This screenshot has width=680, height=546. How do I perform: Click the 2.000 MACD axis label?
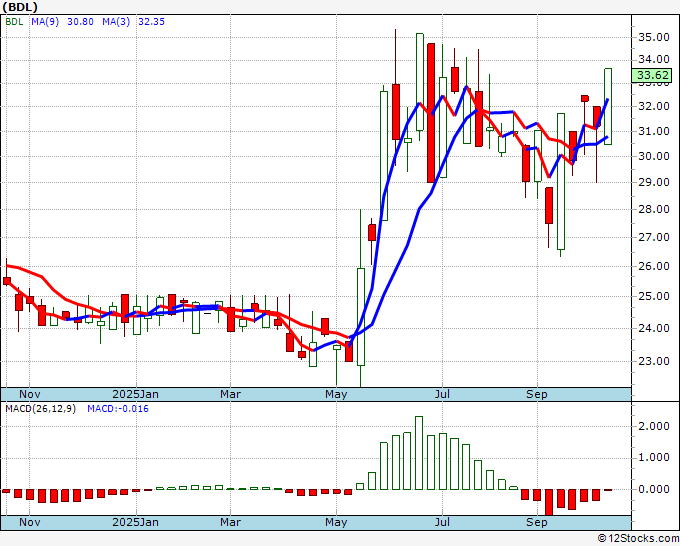tap(654, 426)
